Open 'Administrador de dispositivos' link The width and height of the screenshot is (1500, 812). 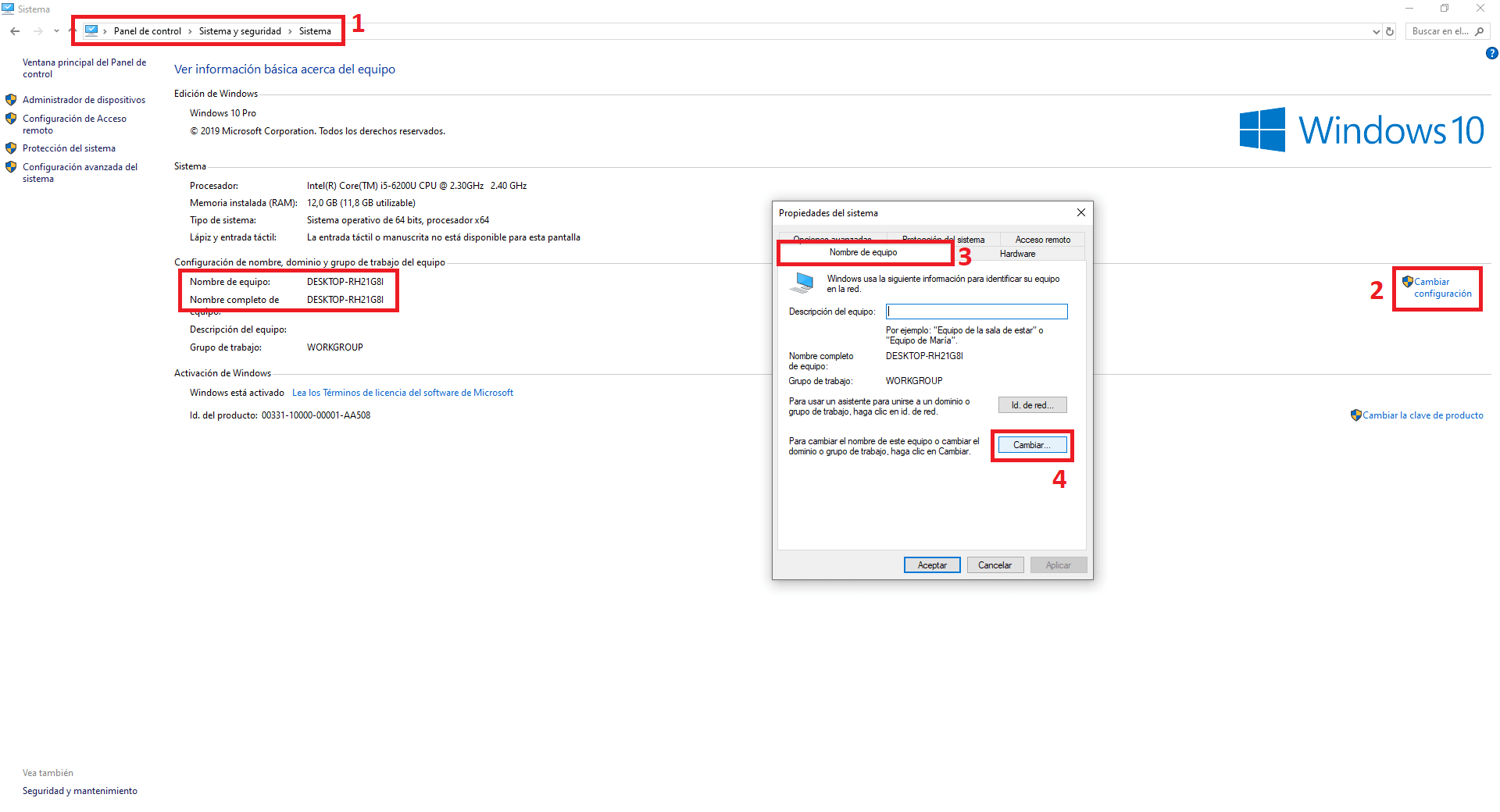pyautogui.click(x=84, y=100)
